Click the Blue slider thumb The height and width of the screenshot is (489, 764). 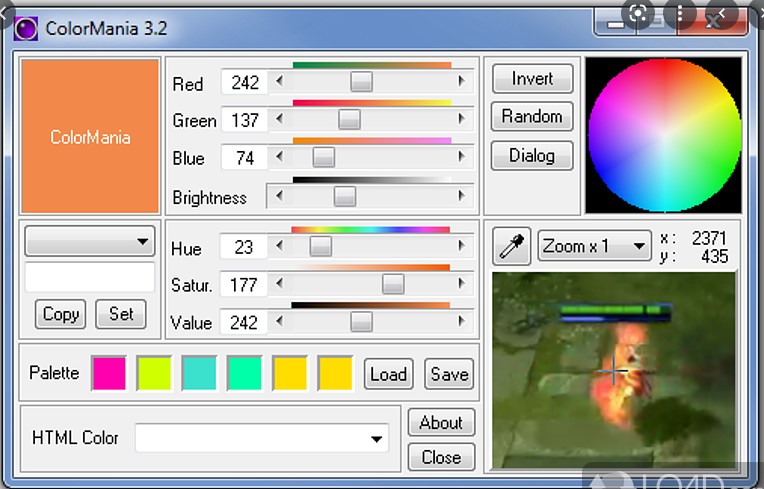(x=324, y=157)
